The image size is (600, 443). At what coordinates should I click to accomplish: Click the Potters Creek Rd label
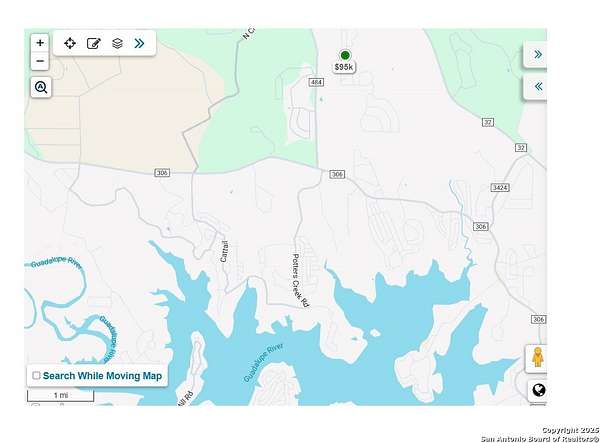(300, 280)
